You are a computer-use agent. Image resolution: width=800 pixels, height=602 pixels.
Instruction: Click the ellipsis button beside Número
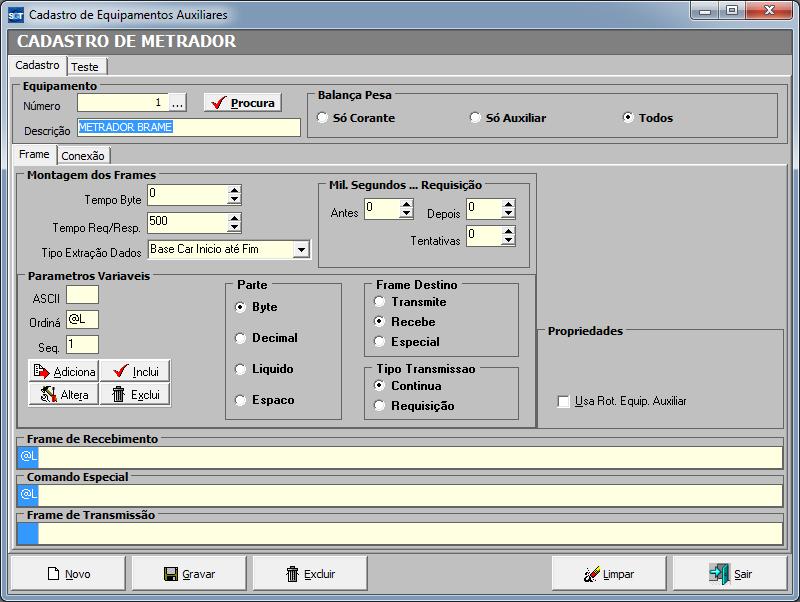(x=178, y=103)
